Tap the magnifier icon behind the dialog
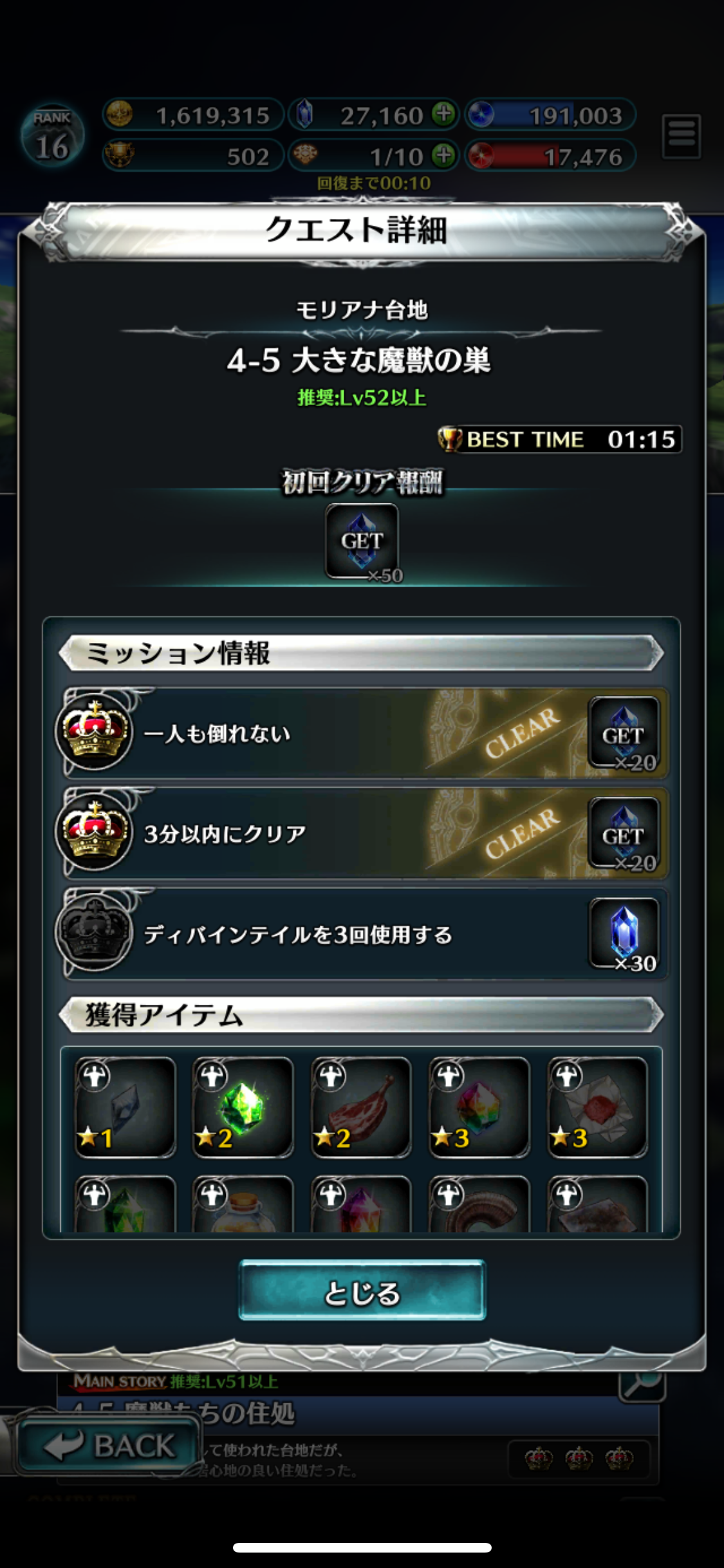 click(x=642, y=1385)
